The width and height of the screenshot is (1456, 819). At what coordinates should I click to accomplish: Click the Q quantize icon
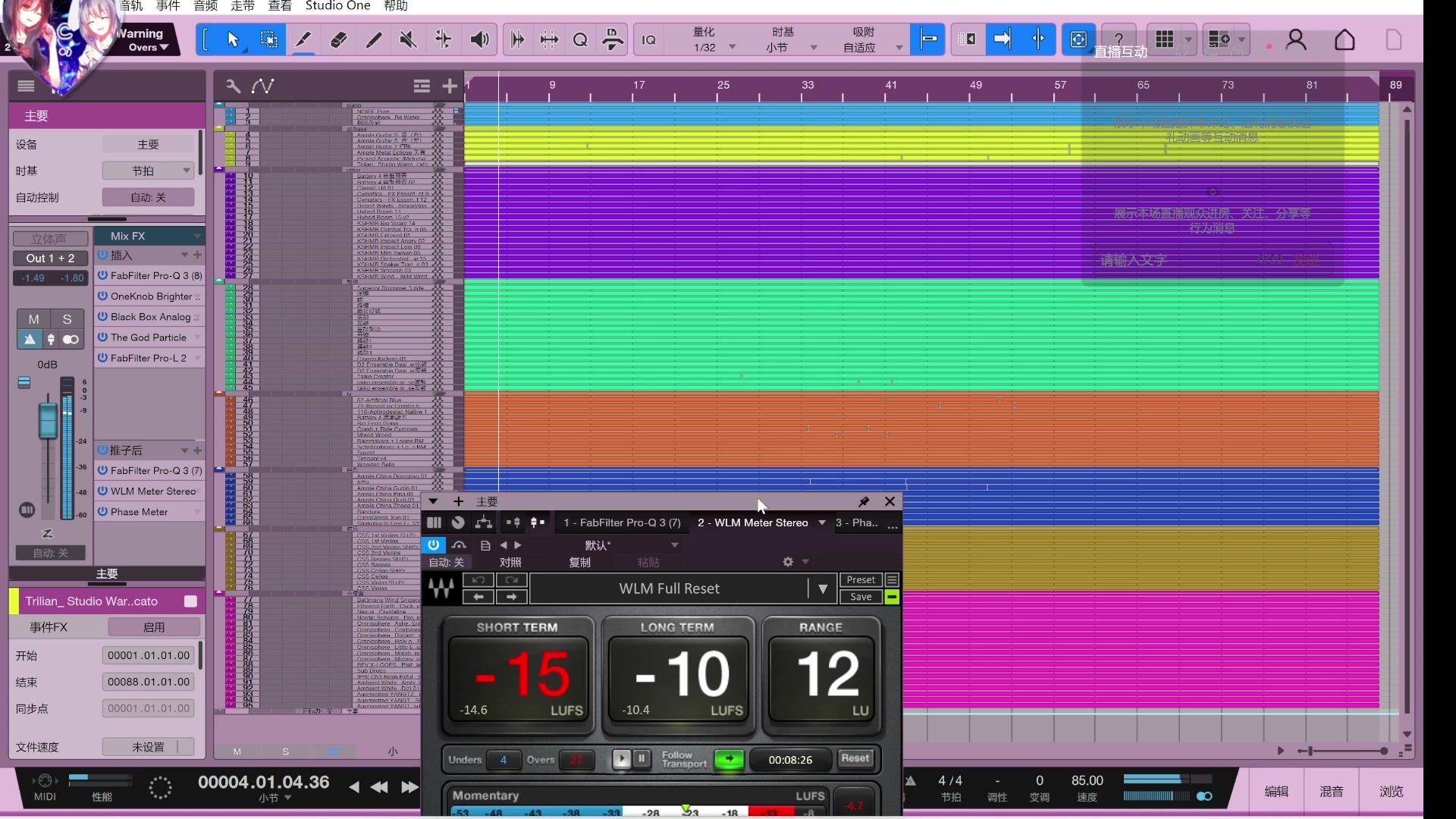580,39
